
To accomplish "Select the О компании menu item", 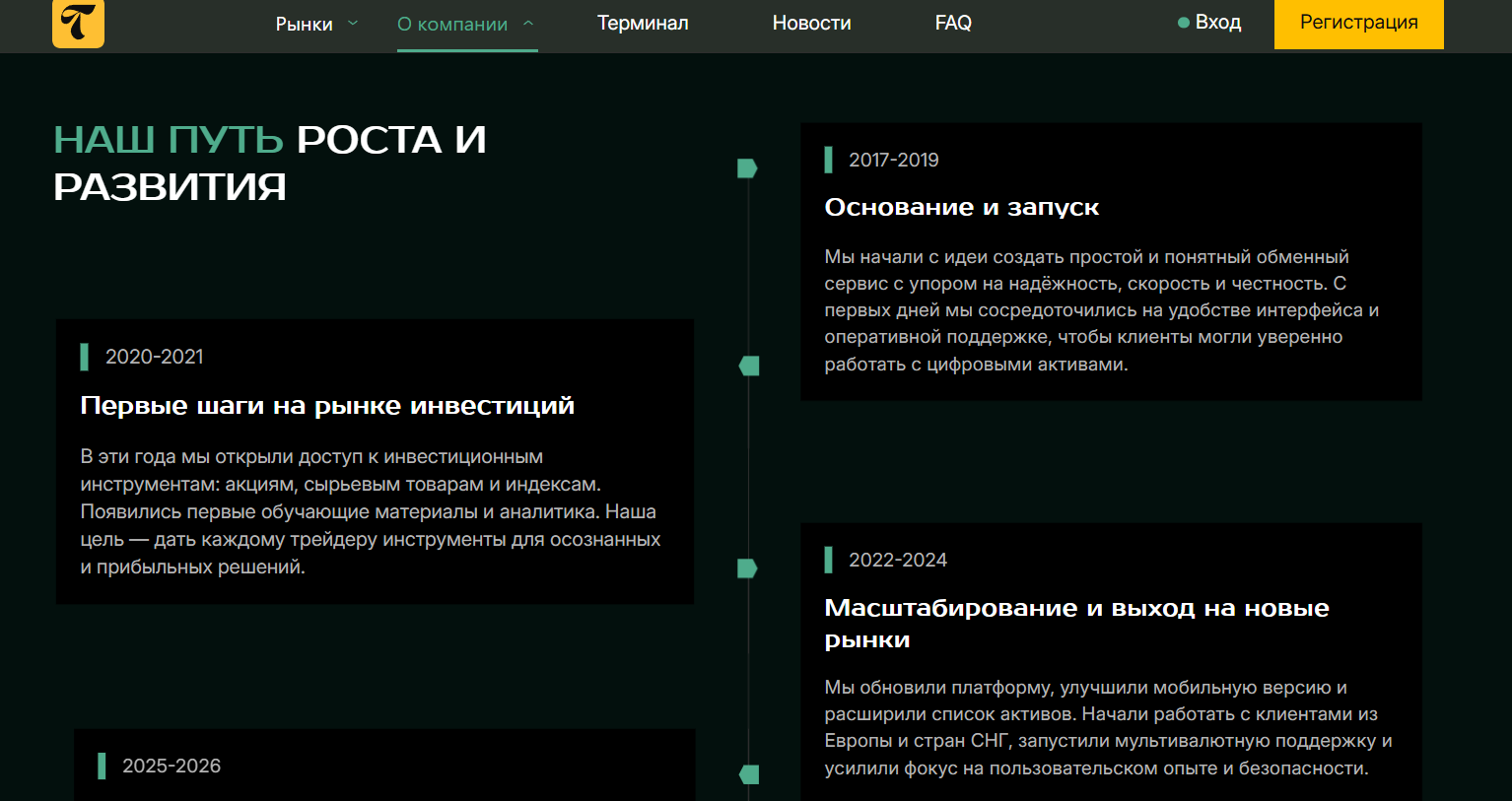I will [x=452, y=24].
